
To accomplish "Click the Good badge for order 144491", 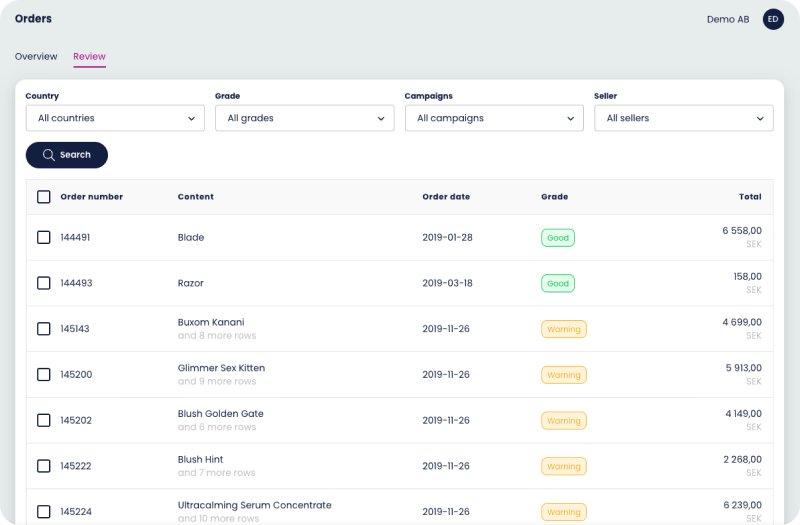I will click(558, 238).
